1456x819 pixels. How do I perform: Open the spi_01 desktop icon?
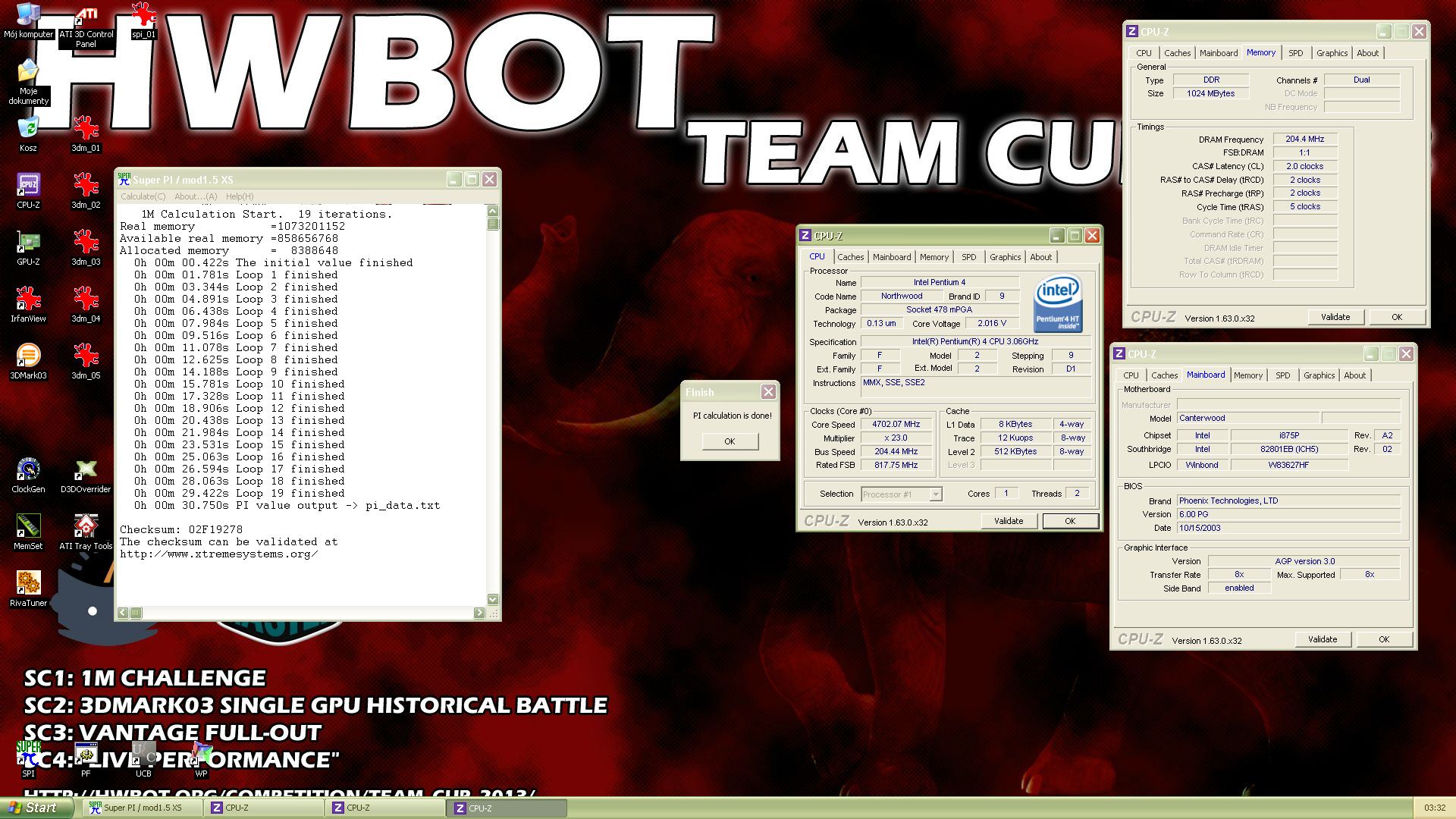click(143, 20)
